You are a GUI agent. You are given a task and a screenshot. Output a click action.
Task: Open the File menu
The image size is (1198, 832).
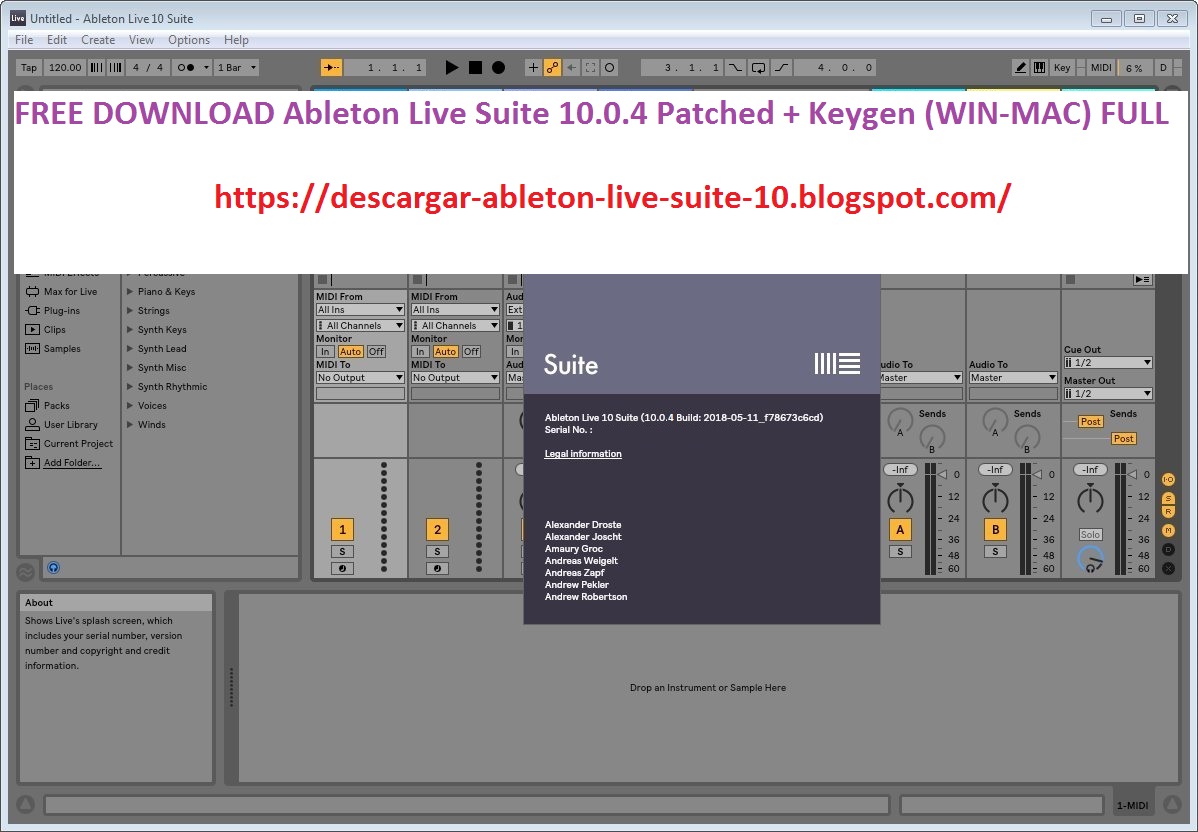pyautogui.click(x=24, y=40)
